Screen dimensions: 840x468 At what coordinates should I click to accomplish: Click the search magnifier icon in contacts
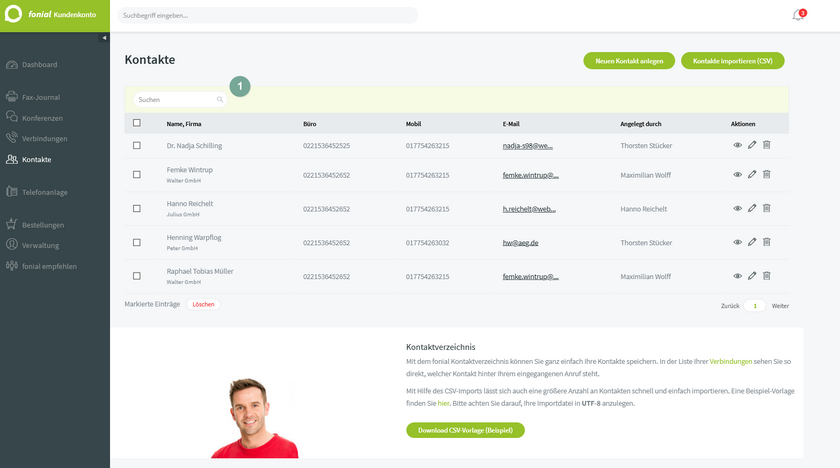click(x=220, y=100)
